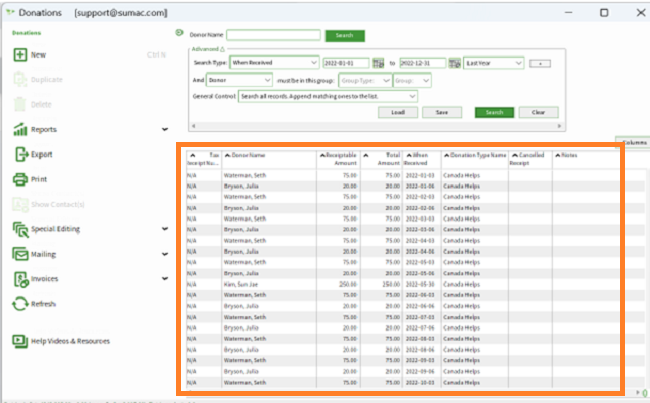Click the right scroll arrow in Advanced panel
The height and width of the screenshot is (403, 650).
559,126
